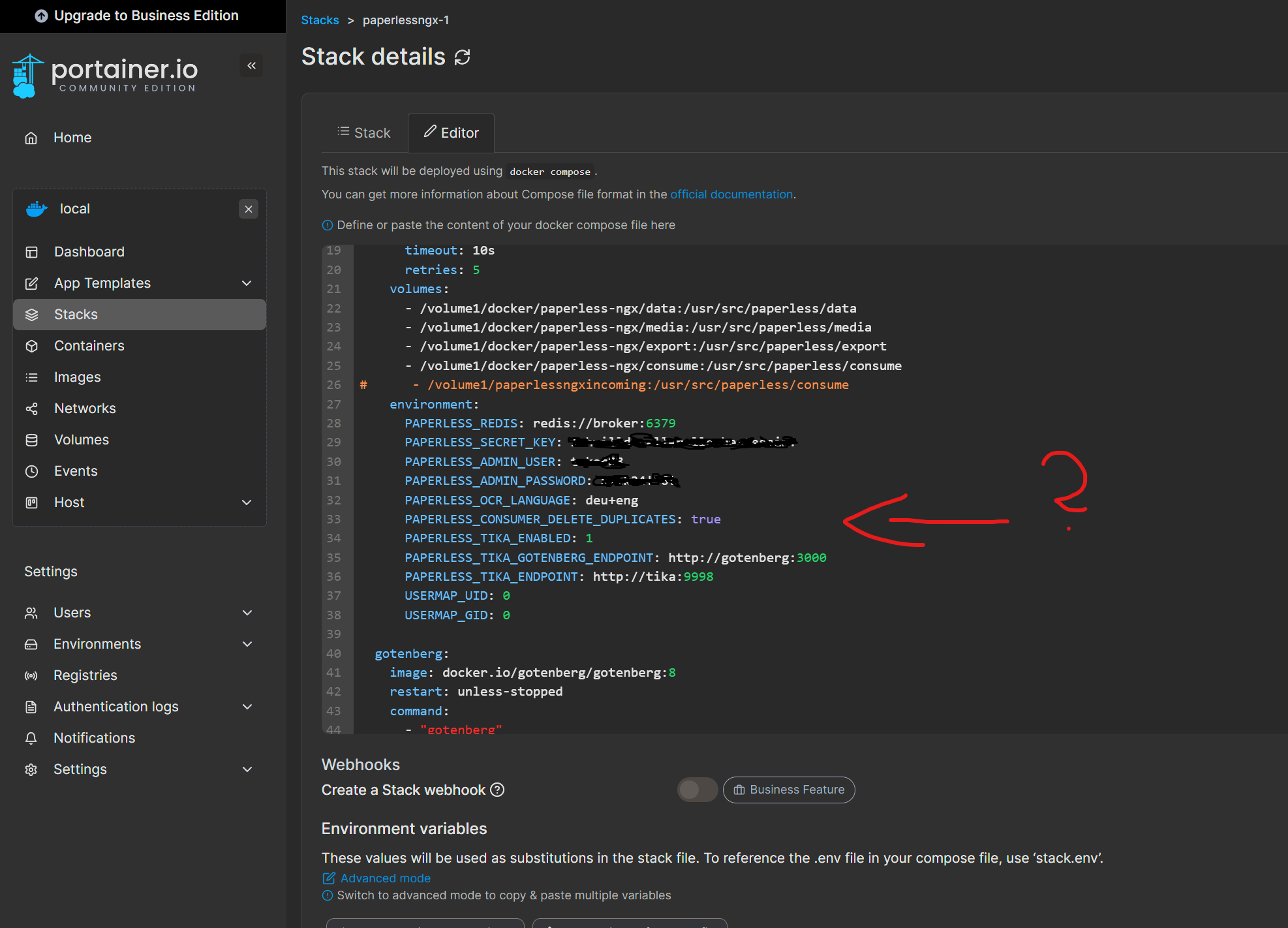Click inside the compose editor on line 33
Viewport: 1288px width, 928px height.
(562, 519)
